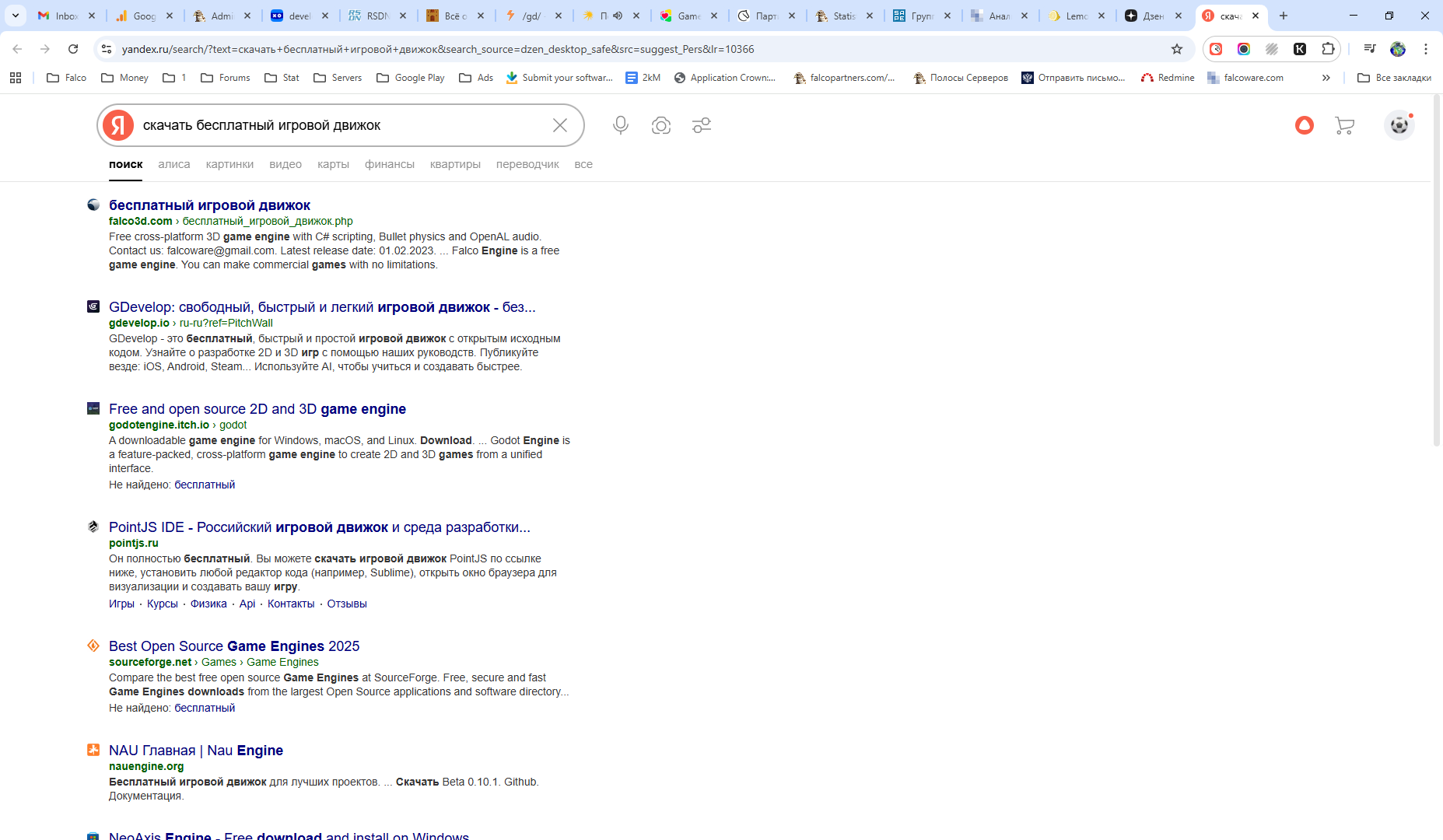This screenshot has width=1443, height=840.
Task: Open Контакты sitelink under PointJS
Action: click(x=291, y=604)
